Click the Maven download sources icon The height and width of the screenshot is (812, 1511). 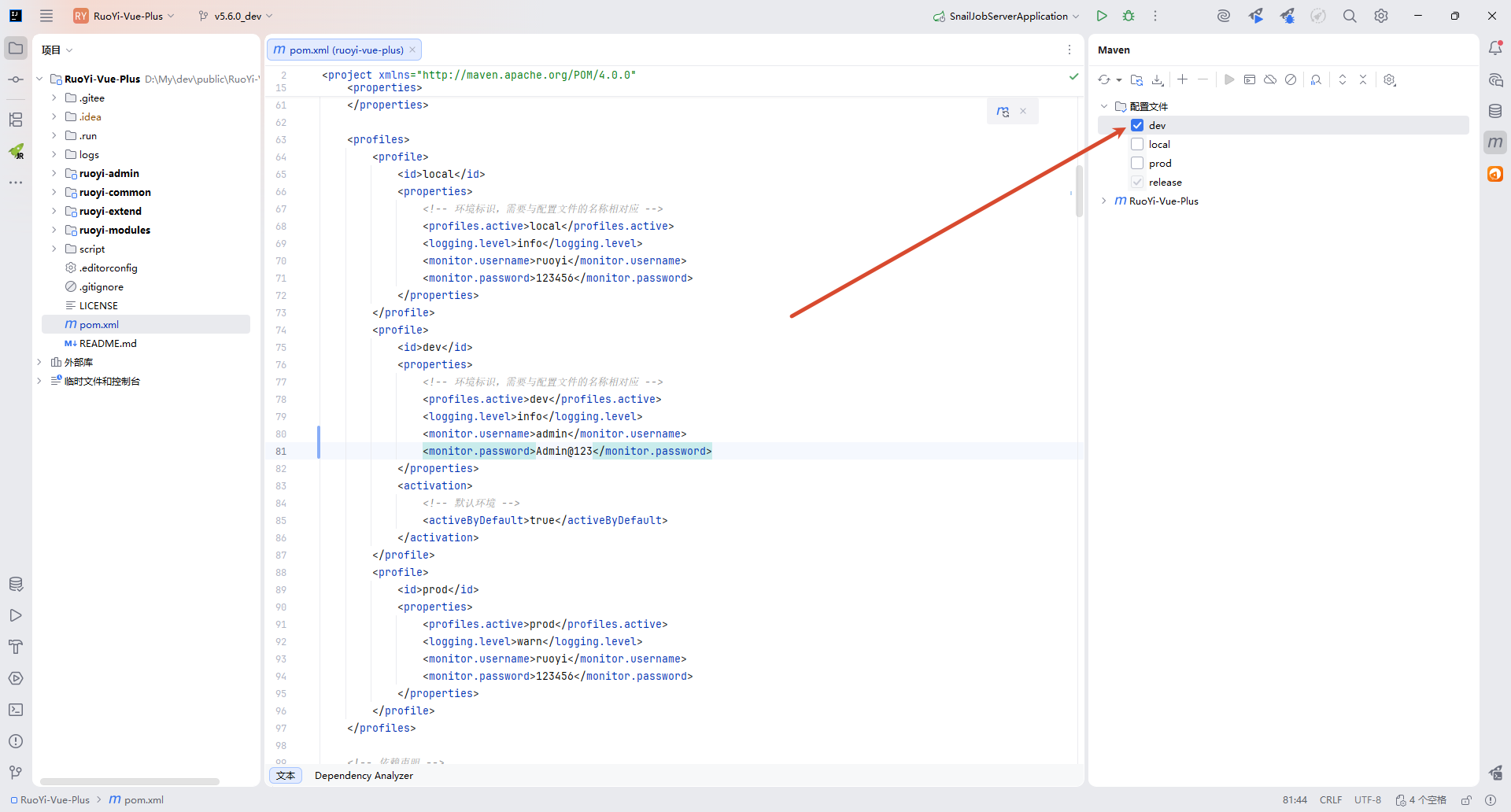(x=1158, y=79)
